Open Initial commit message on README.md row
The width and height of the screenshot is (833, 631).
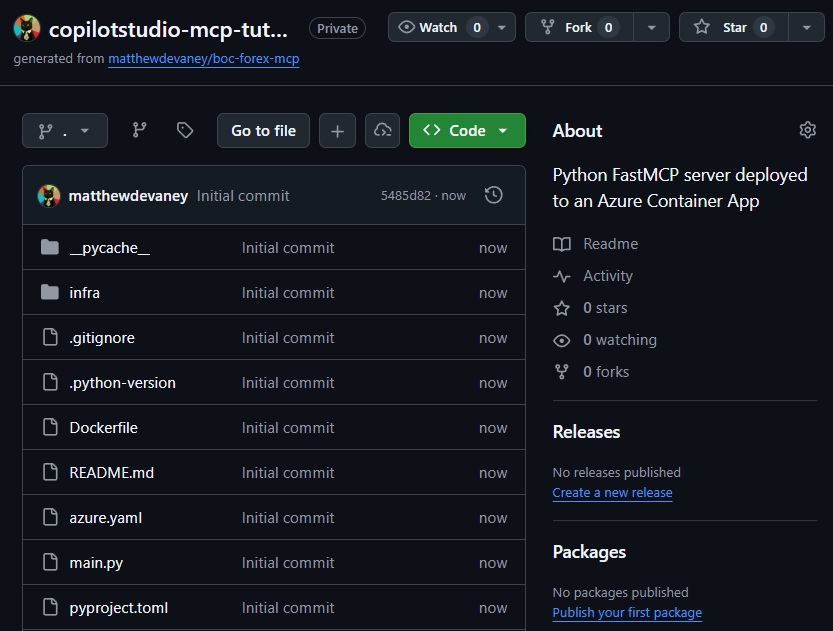pyautogui.click(x=288, y=473)
